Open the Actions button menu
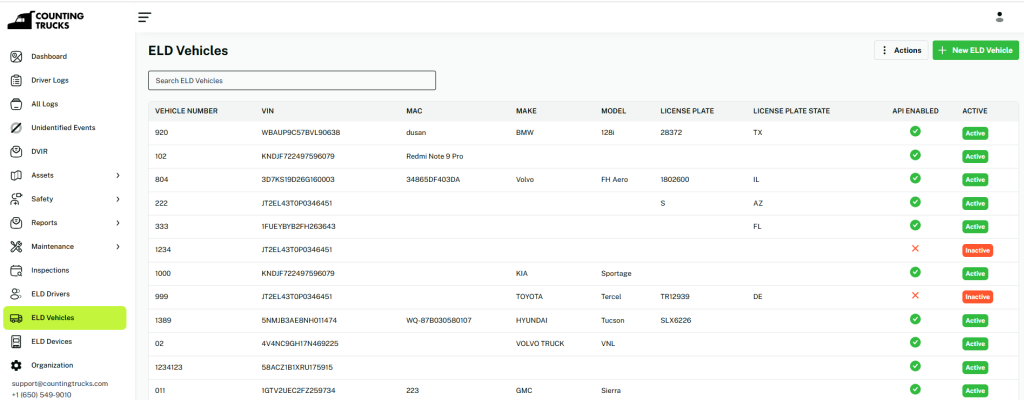 coord(899,50)
